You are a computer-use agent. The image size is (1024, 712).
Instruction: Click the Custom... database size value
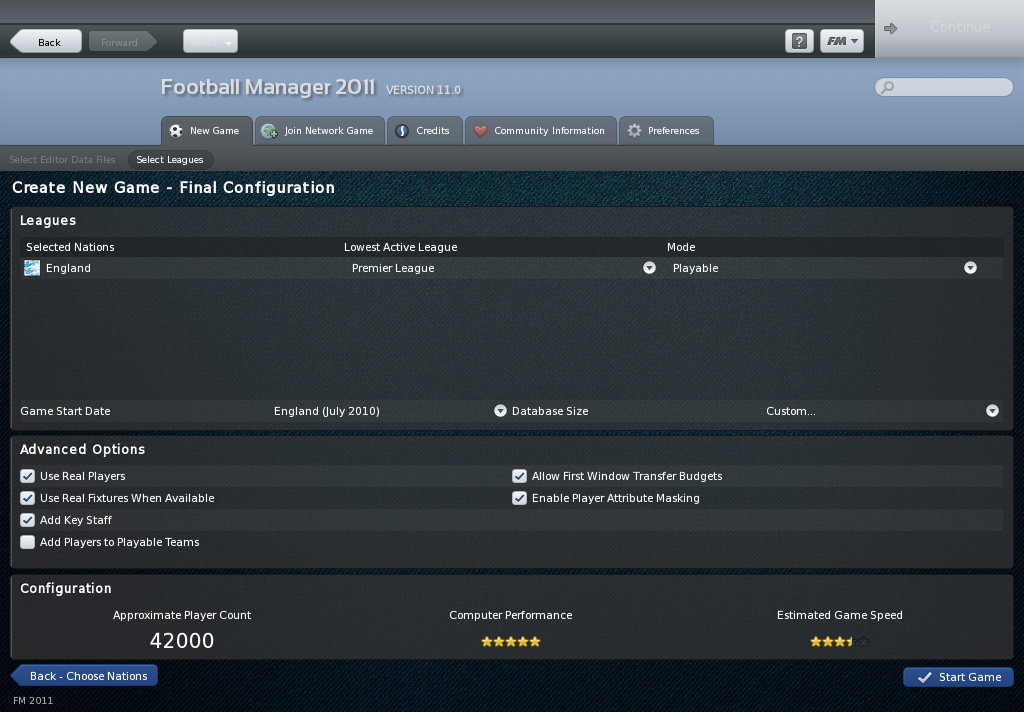tap(790, 411)
